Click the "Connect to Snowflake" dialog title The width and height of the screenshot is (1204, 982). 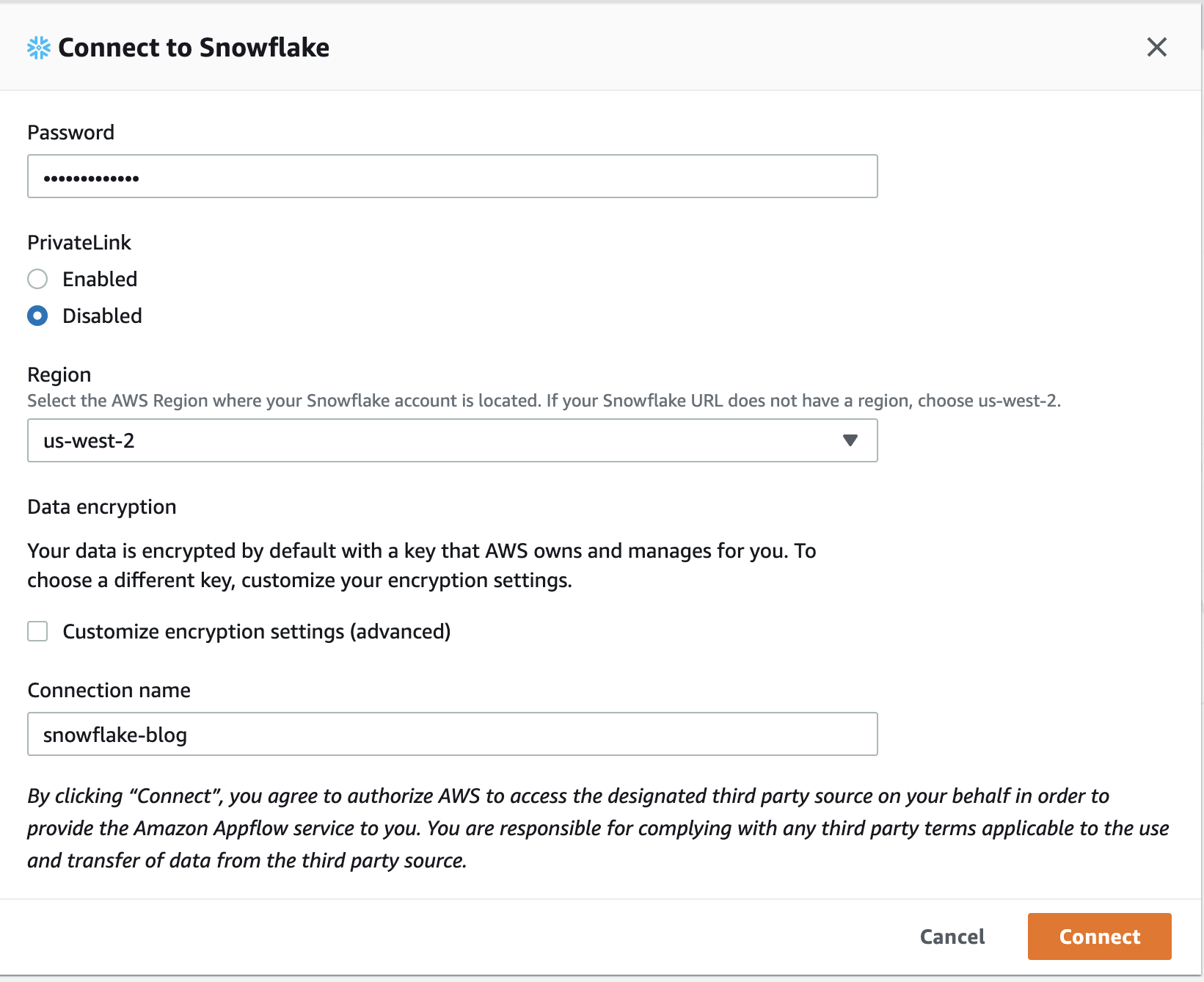194,48
